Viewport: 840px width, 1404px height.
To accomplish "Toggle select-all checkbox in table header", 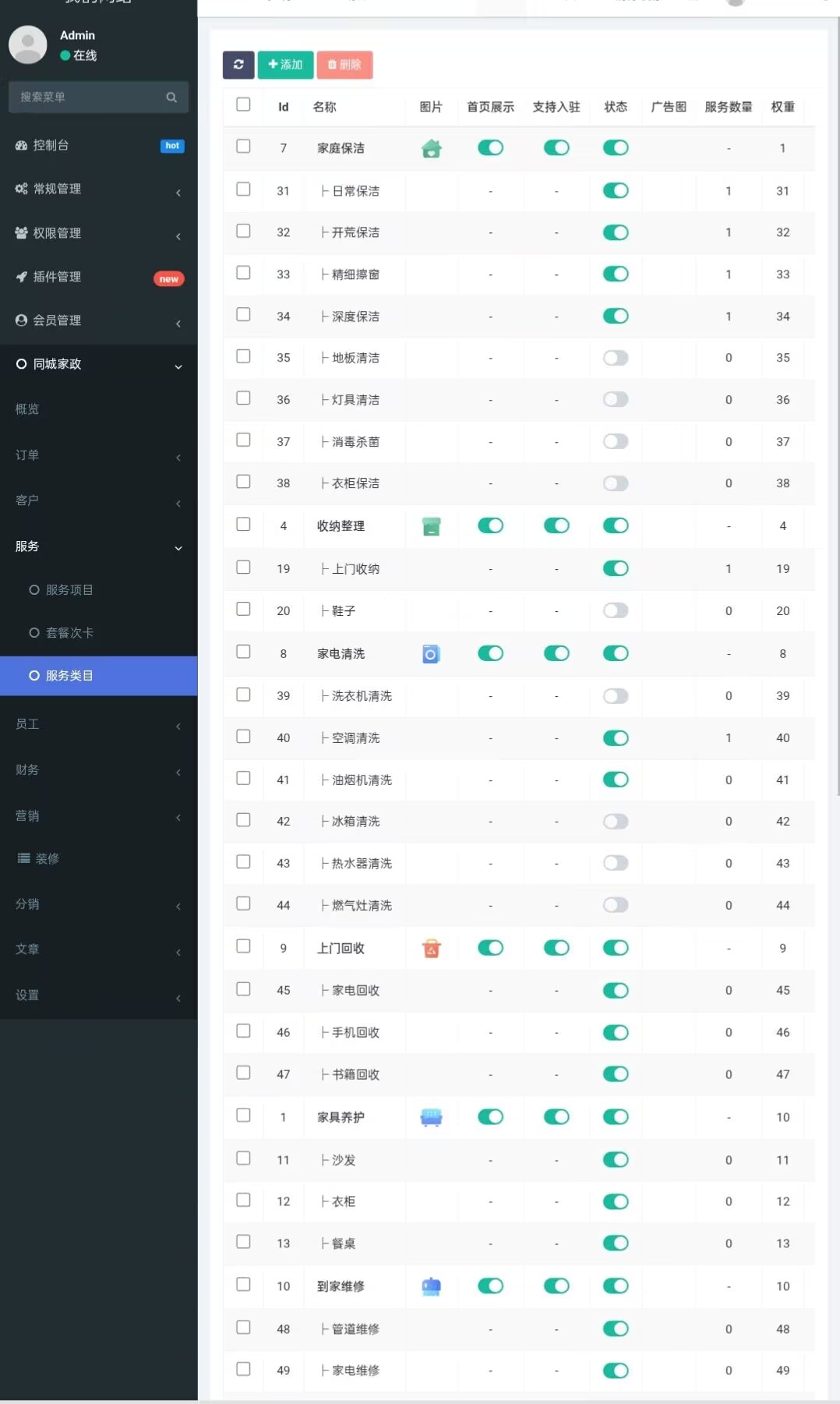I will [243, 104].
